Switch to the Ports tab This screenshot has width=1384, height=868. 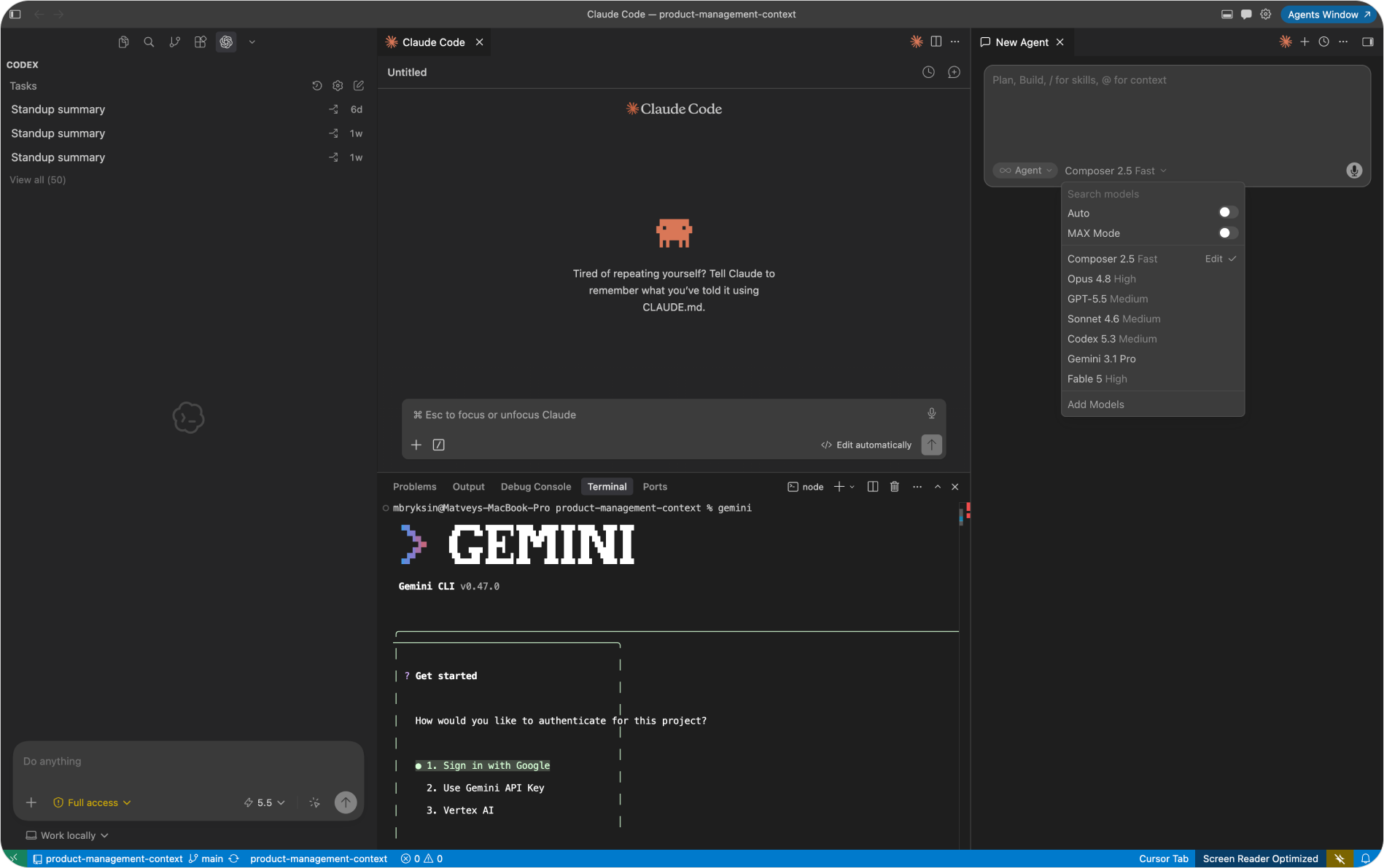655,487
